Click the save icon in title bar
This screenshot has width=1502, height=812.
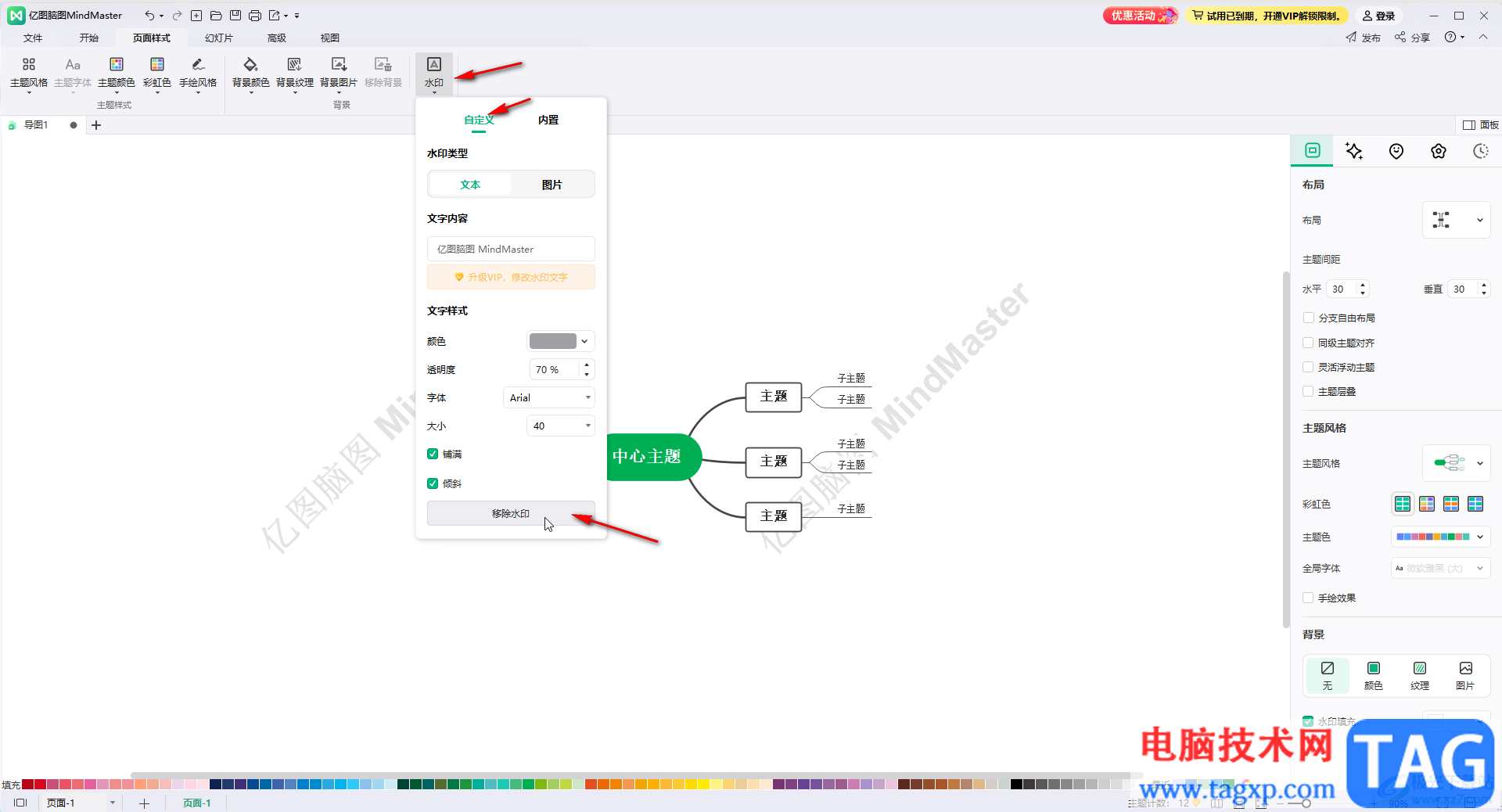pos(235,16)
